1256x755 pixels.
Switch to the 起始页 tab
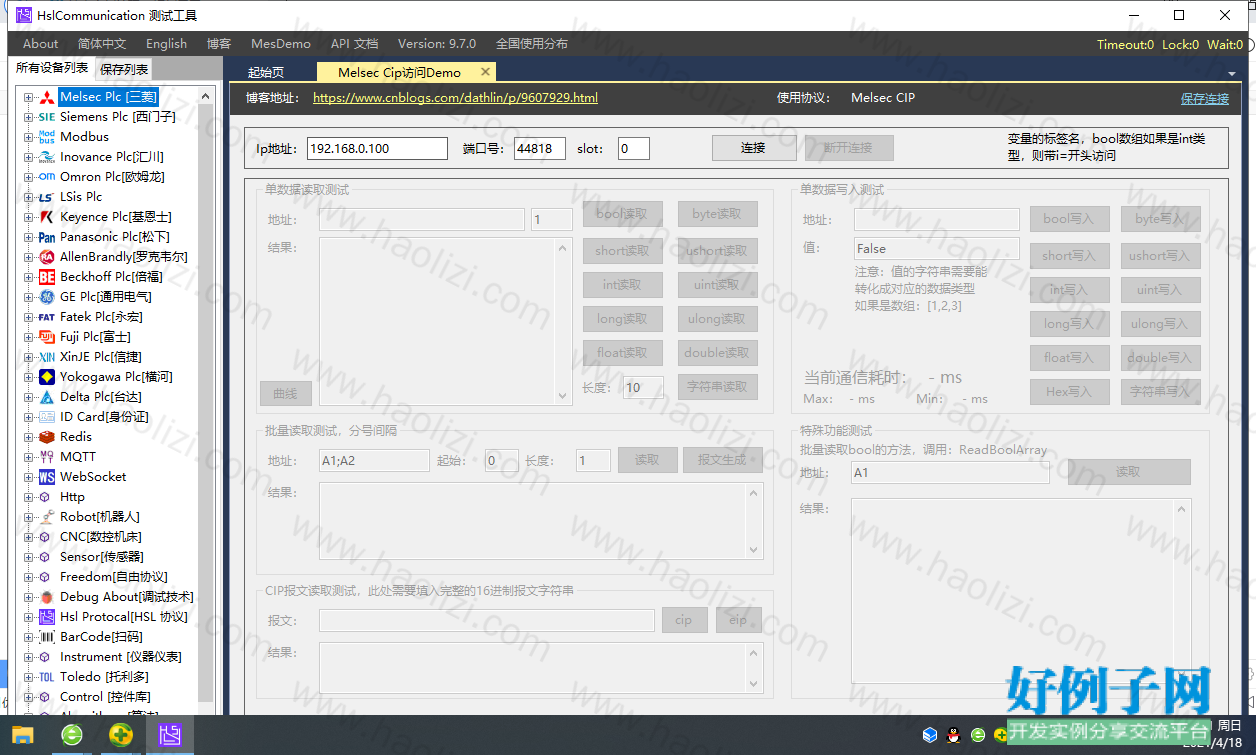click(266, 72)
